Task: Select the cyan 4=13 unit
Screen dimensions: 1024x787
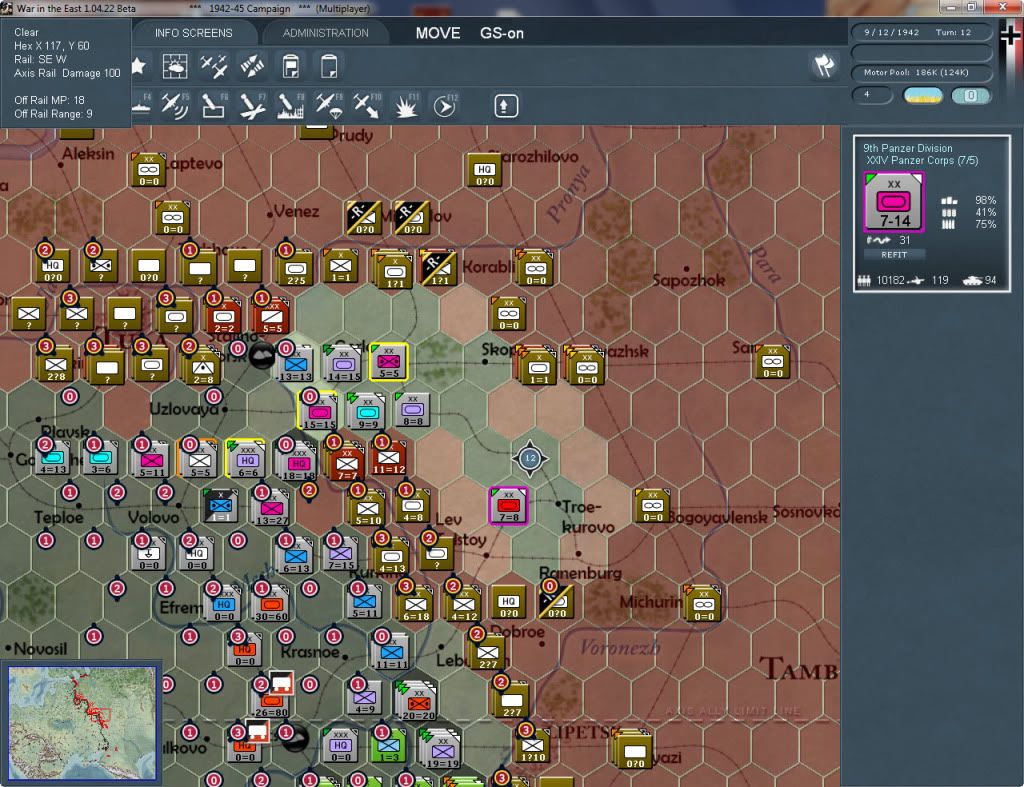Action: pos(52,457)
